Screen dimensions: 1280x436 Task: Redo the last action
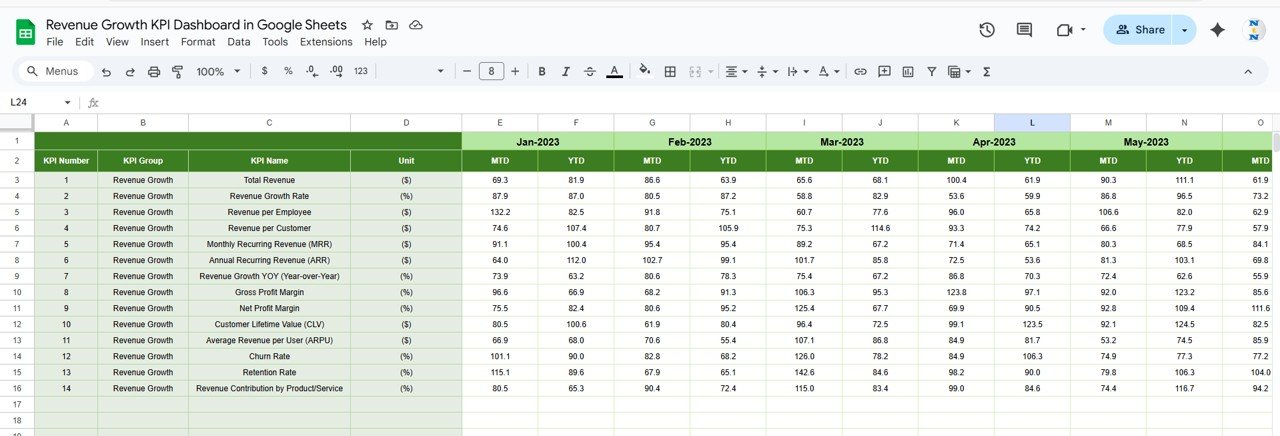129,72
